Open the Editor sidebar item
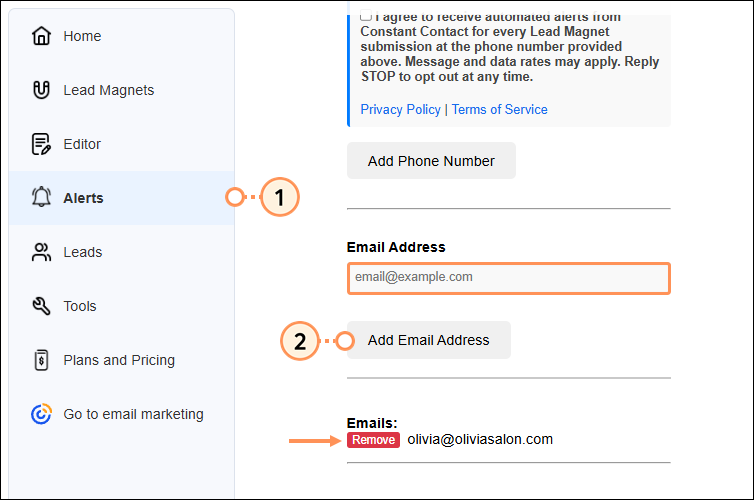The image size is (754, 500). click(82, 144)
